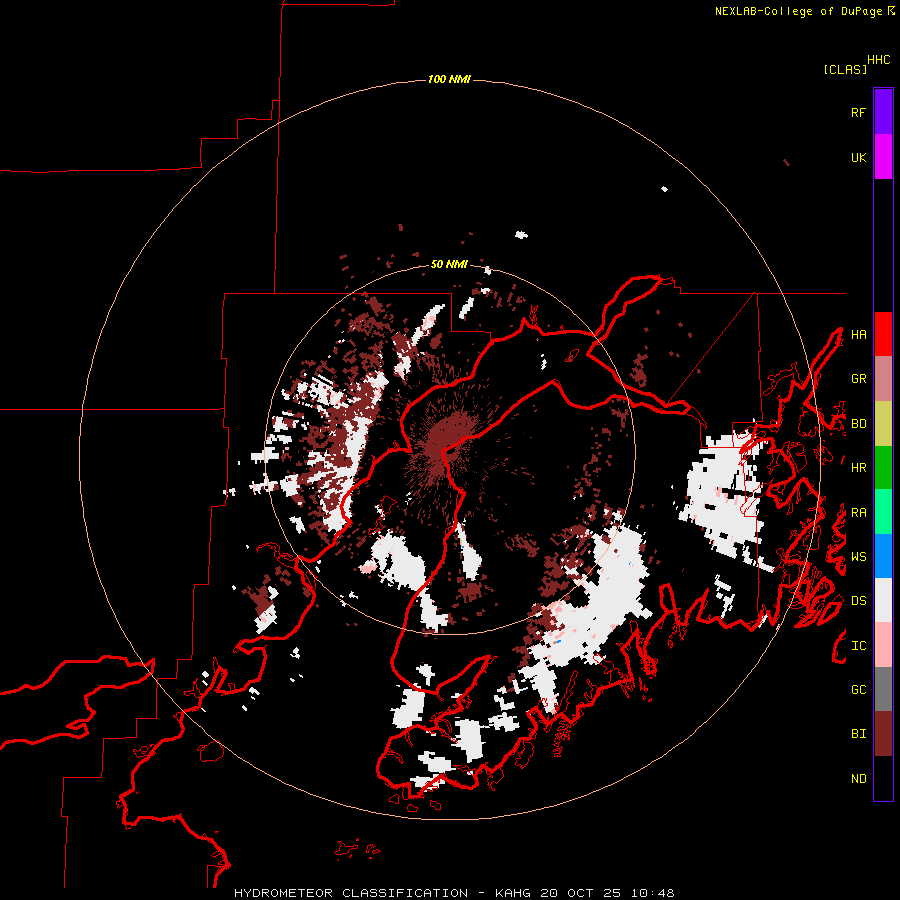Click the UK legend label
Screen dimensions: 900x900
point(858,157)
